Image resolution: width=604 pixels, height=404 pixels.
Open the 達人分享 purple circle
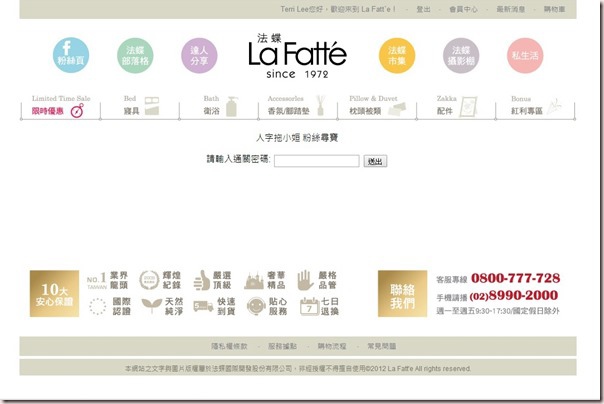point(199,55)
